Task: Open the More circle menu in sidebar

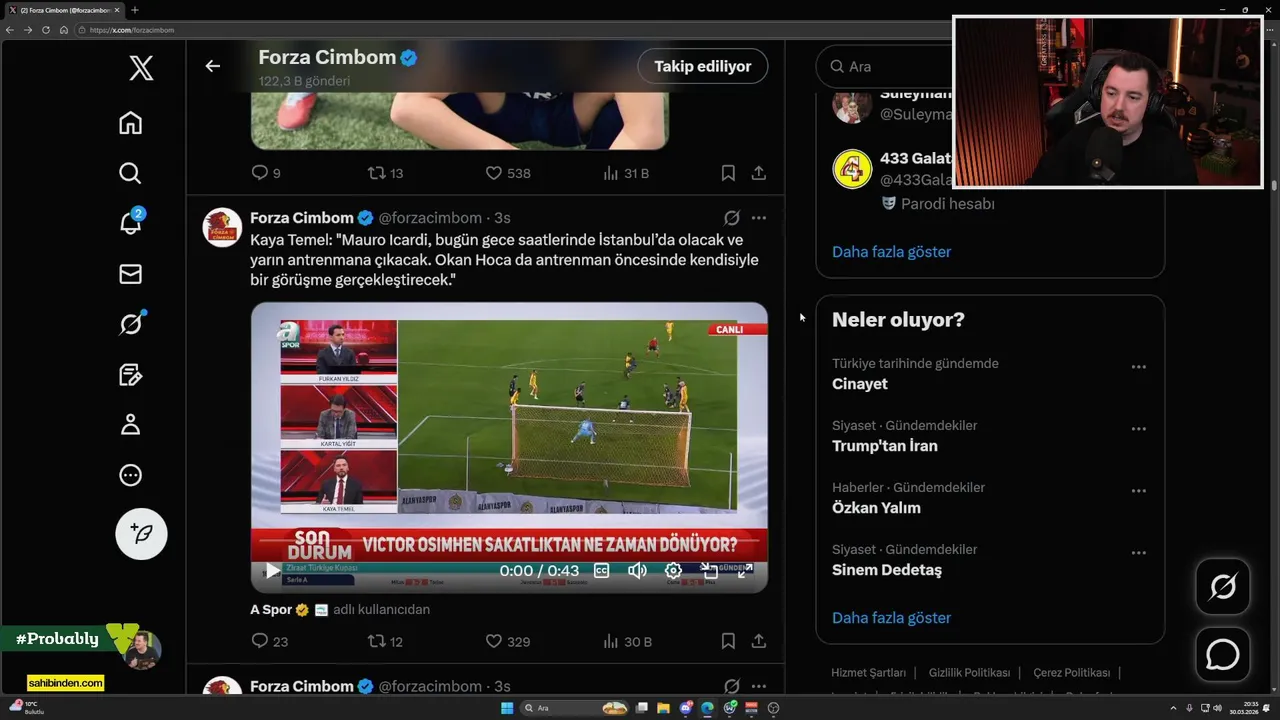Action: (x=130, y=475)
